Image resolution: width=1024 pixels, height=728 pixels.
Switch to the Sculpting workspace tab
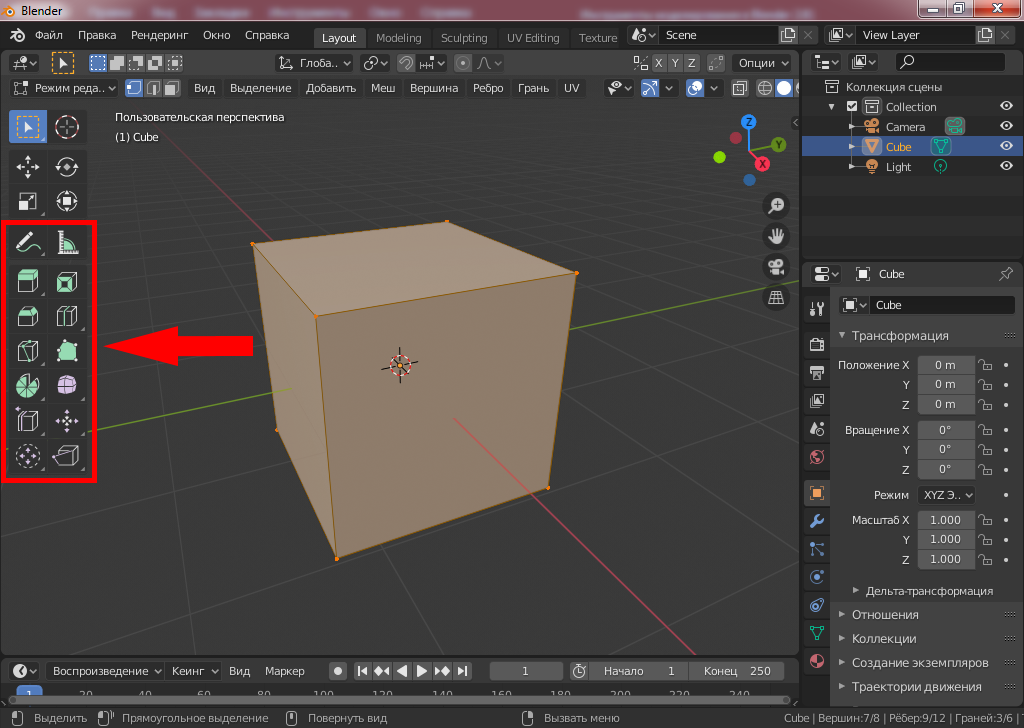point(464,38)
